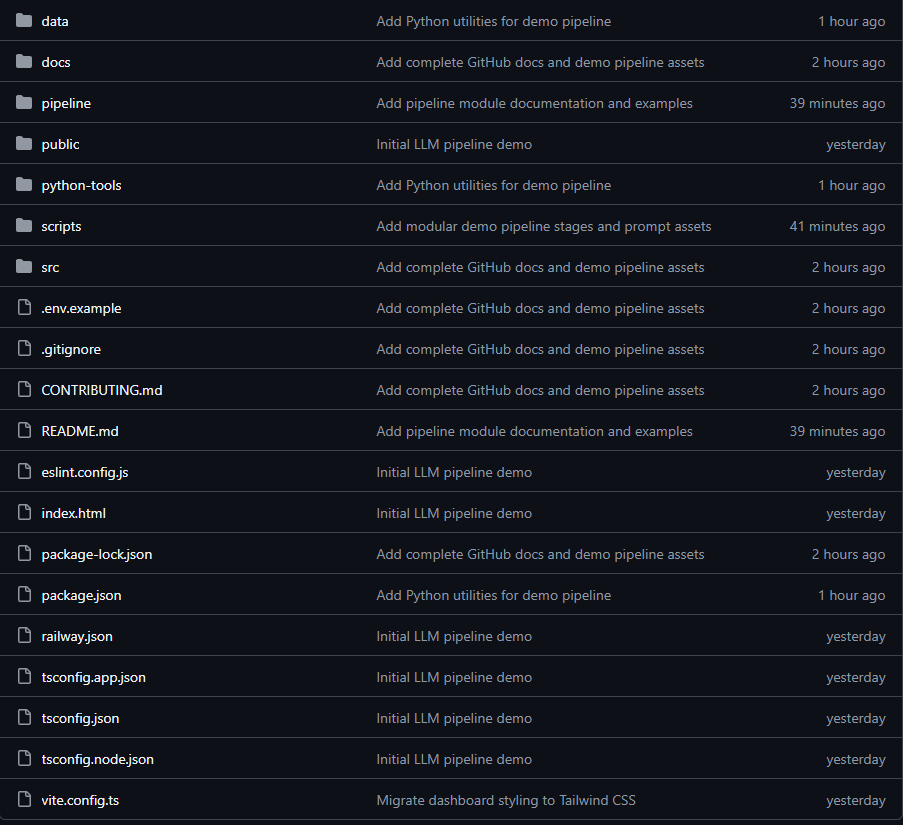903x825 pixels.
Task: Click the file icon next to README.md
Action: (24, 431)
